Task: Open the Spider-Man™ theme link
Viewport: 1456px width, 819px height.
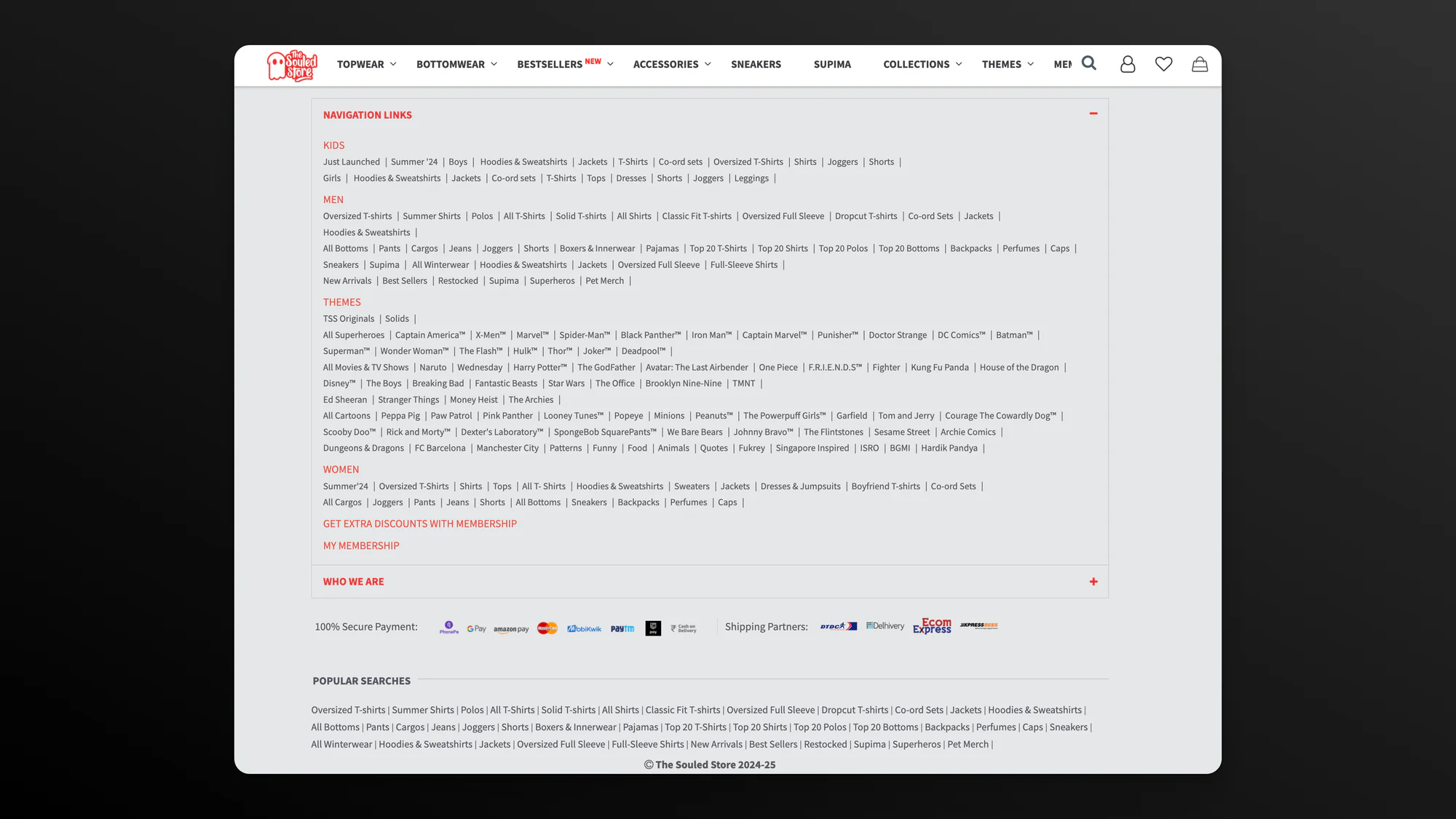Action: point(585,335)
